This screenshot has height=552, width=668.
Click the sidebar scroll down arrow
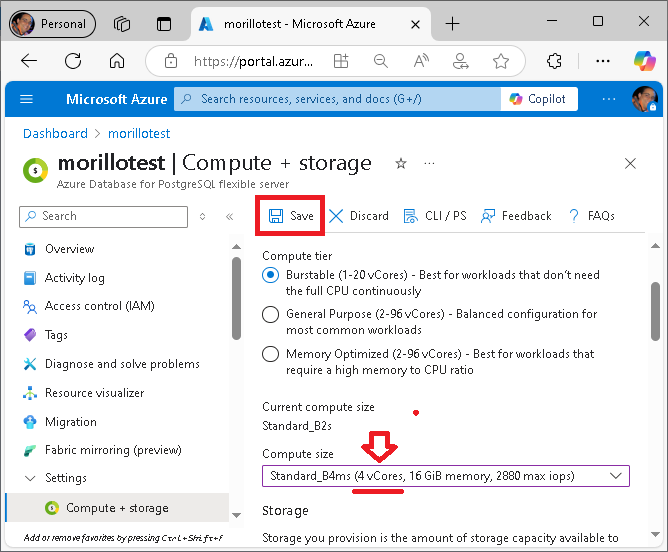click(236, 515)
